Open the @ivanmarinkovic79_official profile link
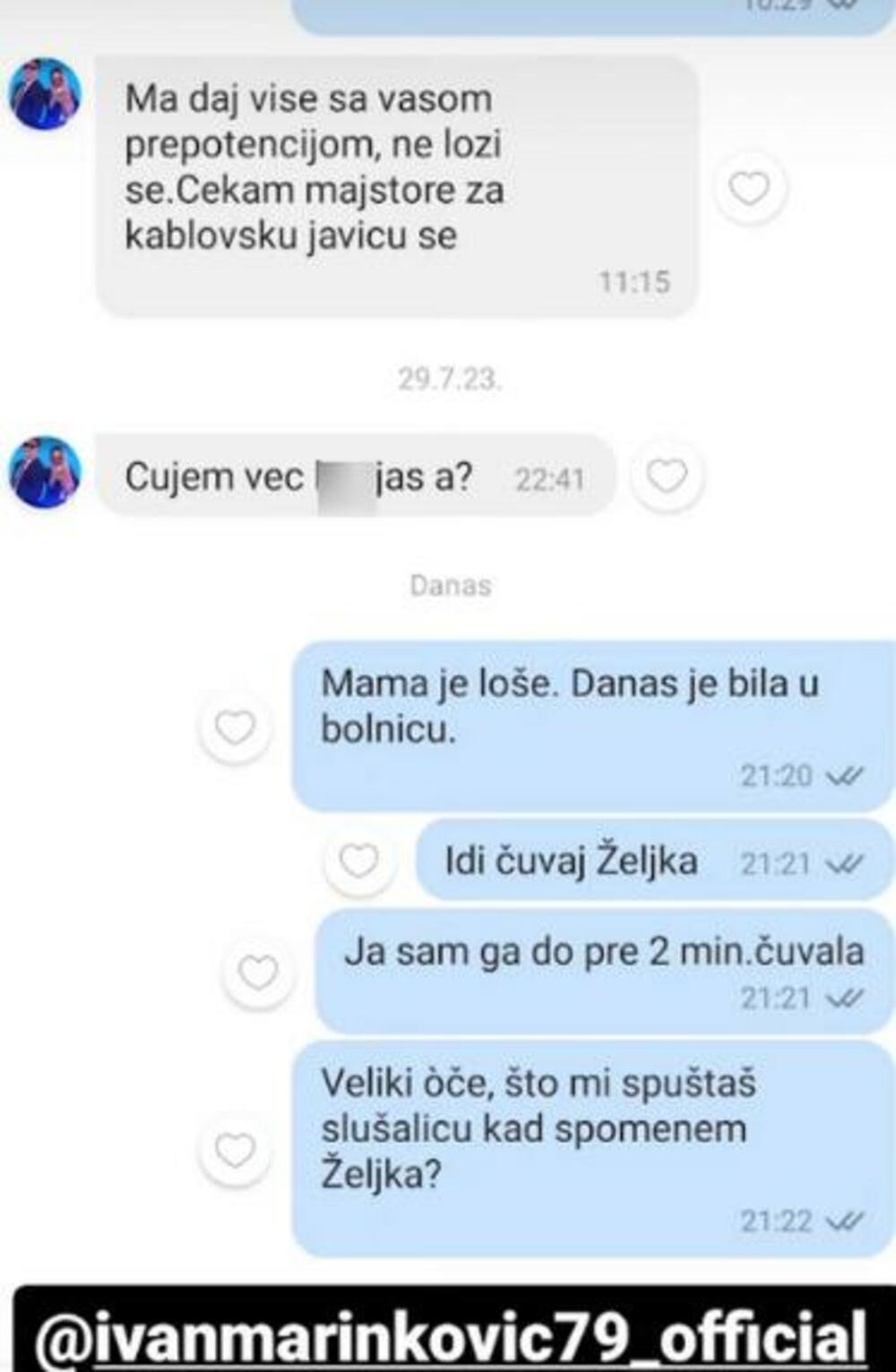The height and width of the screenshot is (1372, 896). 451,1338
